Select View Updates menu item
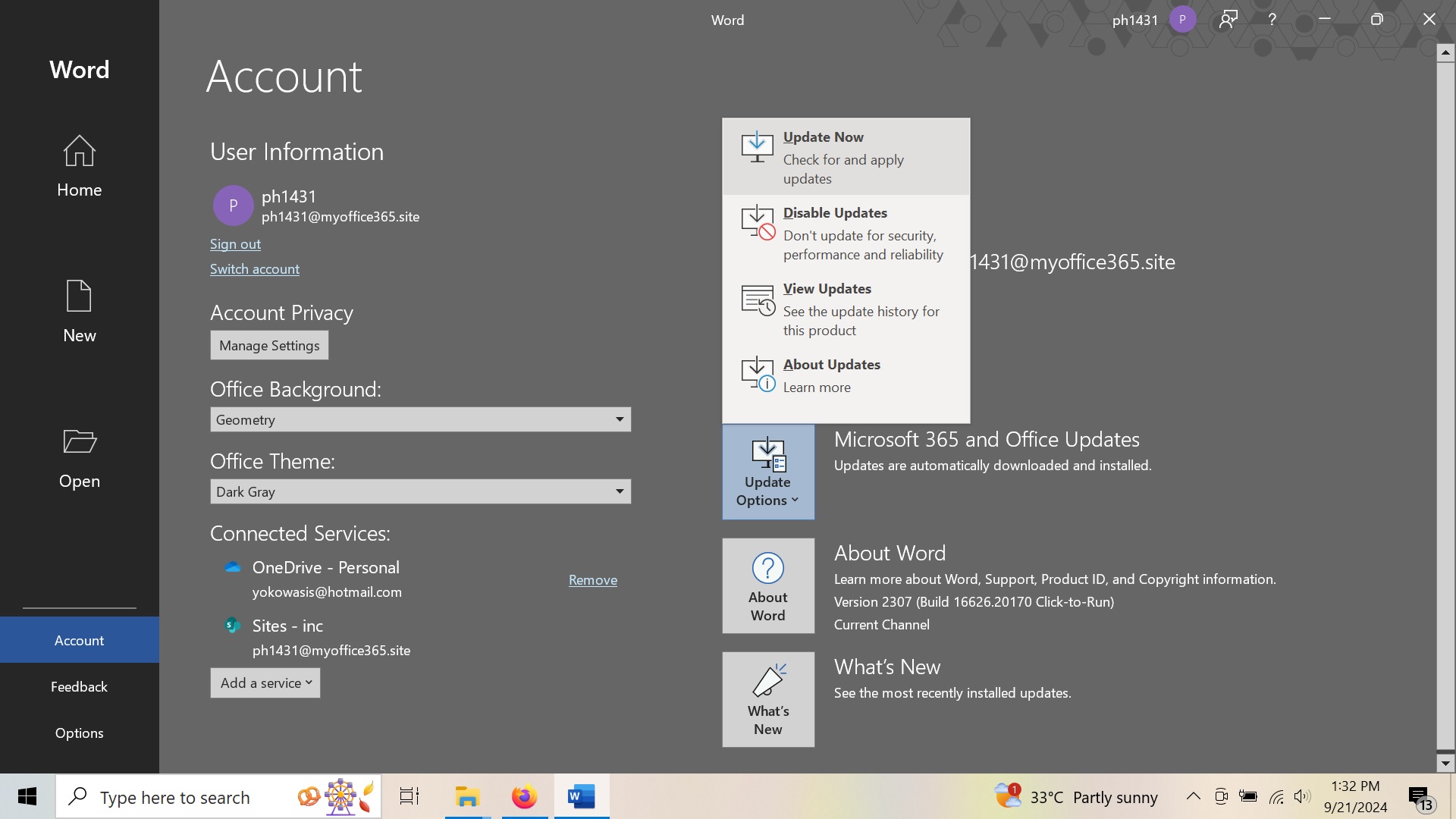The height and width of the screenshot is (819, 1456). point(846,309)
